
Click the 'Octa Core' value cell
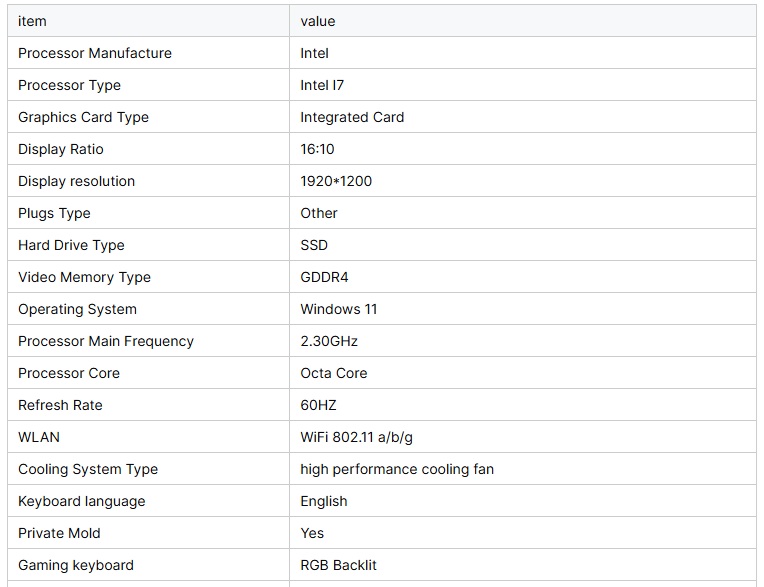[x=334, y=373]
